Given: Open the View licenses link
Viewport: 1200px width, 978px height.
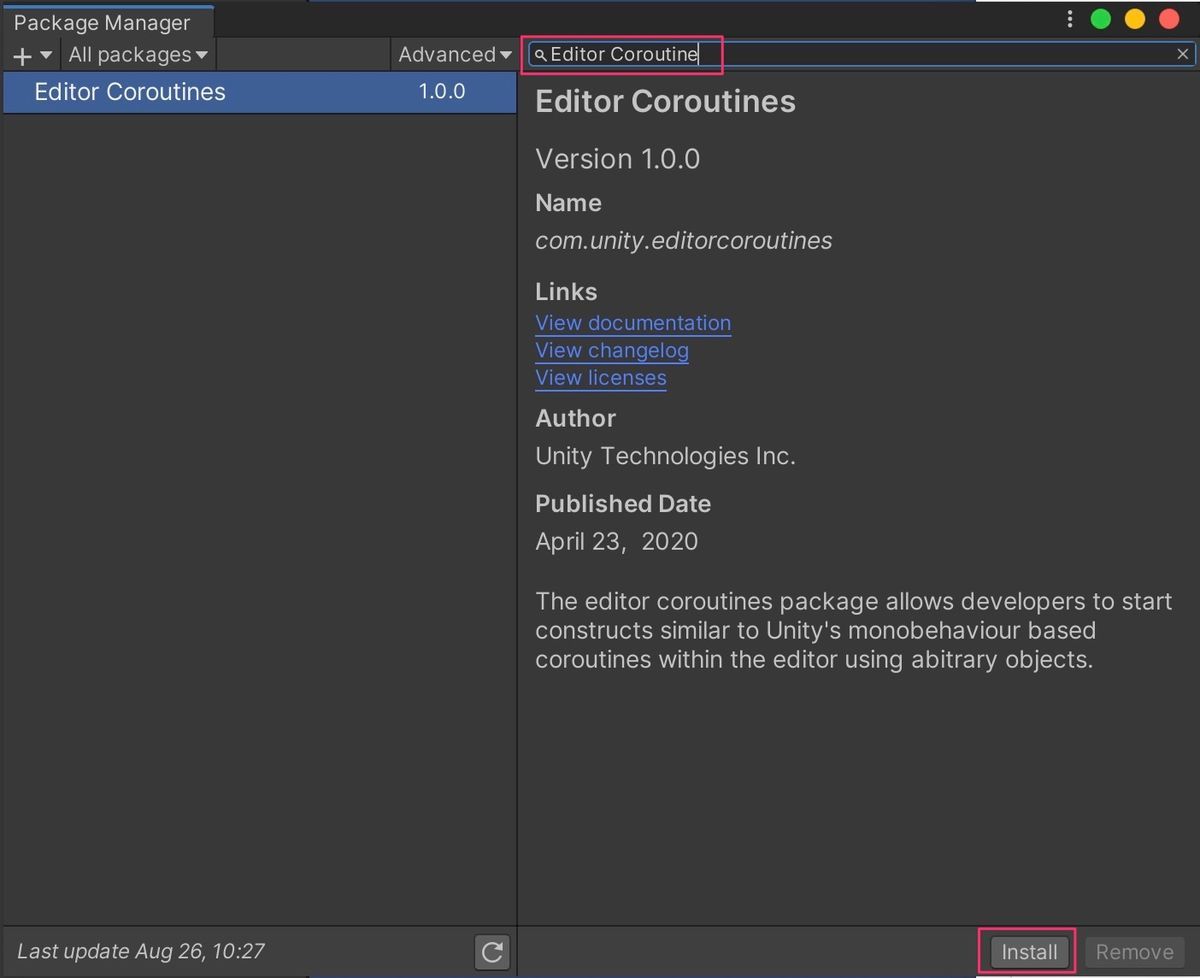Looking at the screenshot, I should 601,378.
